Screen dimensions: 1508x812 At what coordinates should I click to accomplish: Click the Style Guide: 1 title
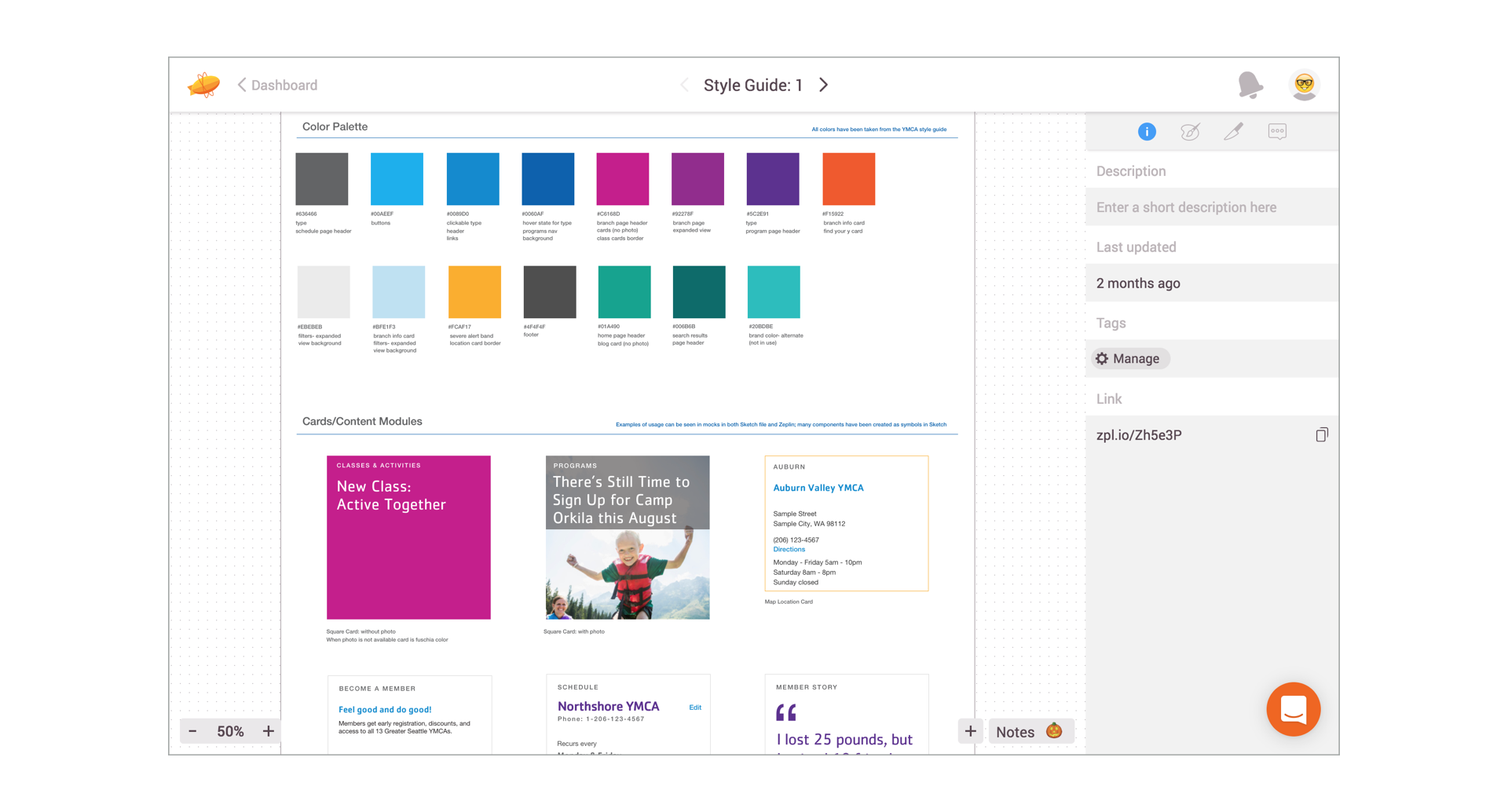tap(753, 85)
